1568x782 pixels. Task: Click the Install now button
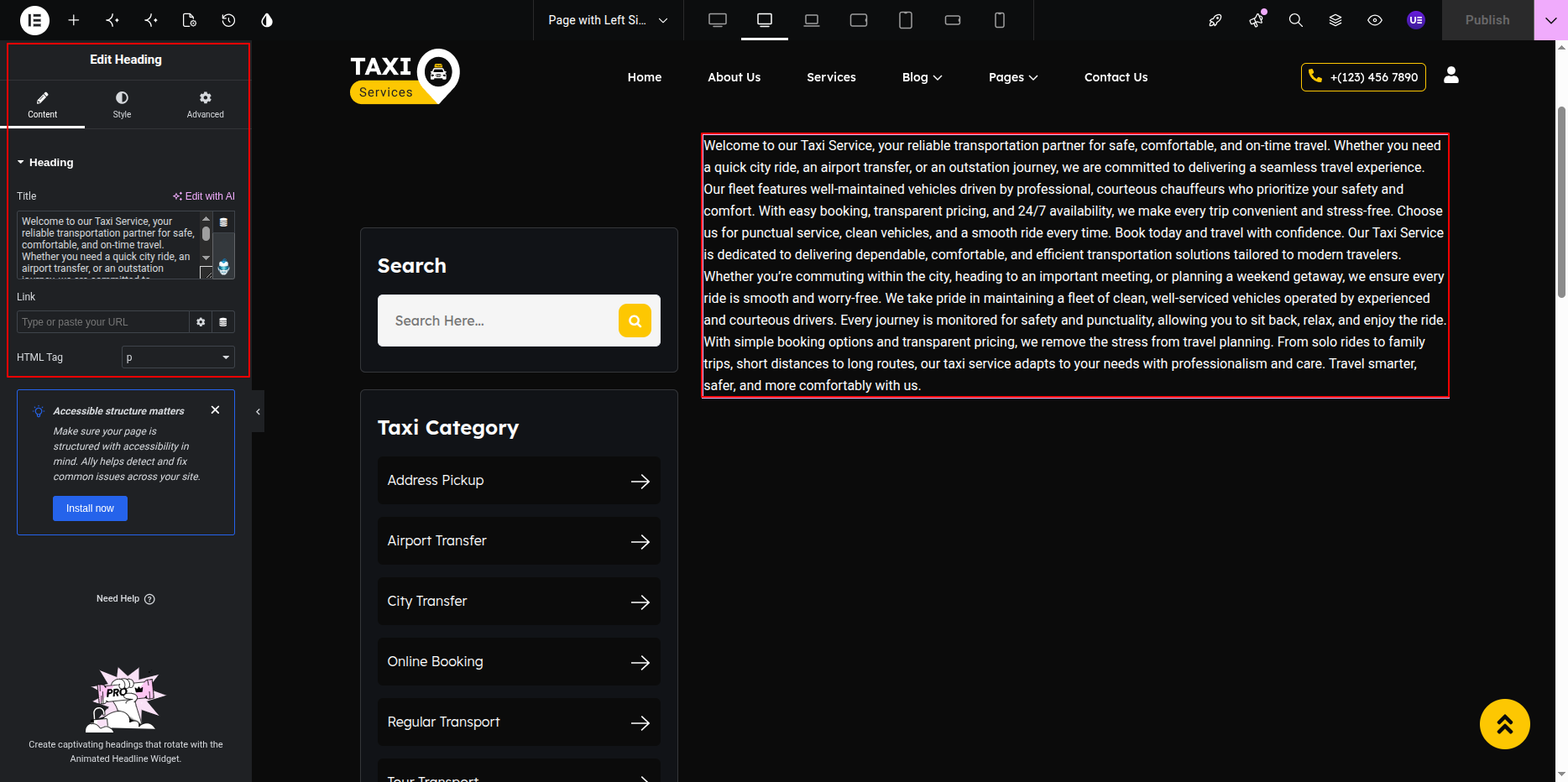pos(90,508)
